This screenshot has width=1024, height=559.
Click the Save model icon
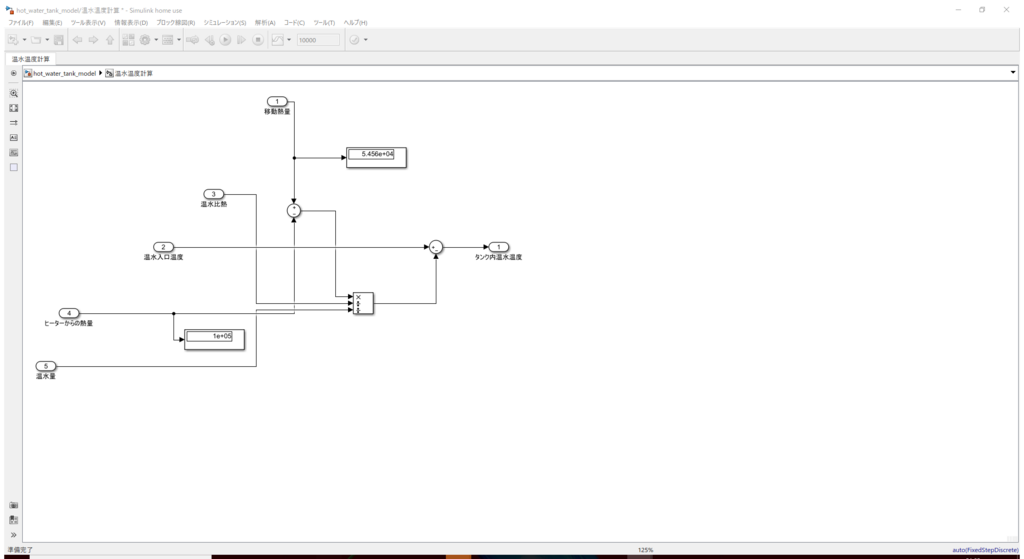[59, 40]
